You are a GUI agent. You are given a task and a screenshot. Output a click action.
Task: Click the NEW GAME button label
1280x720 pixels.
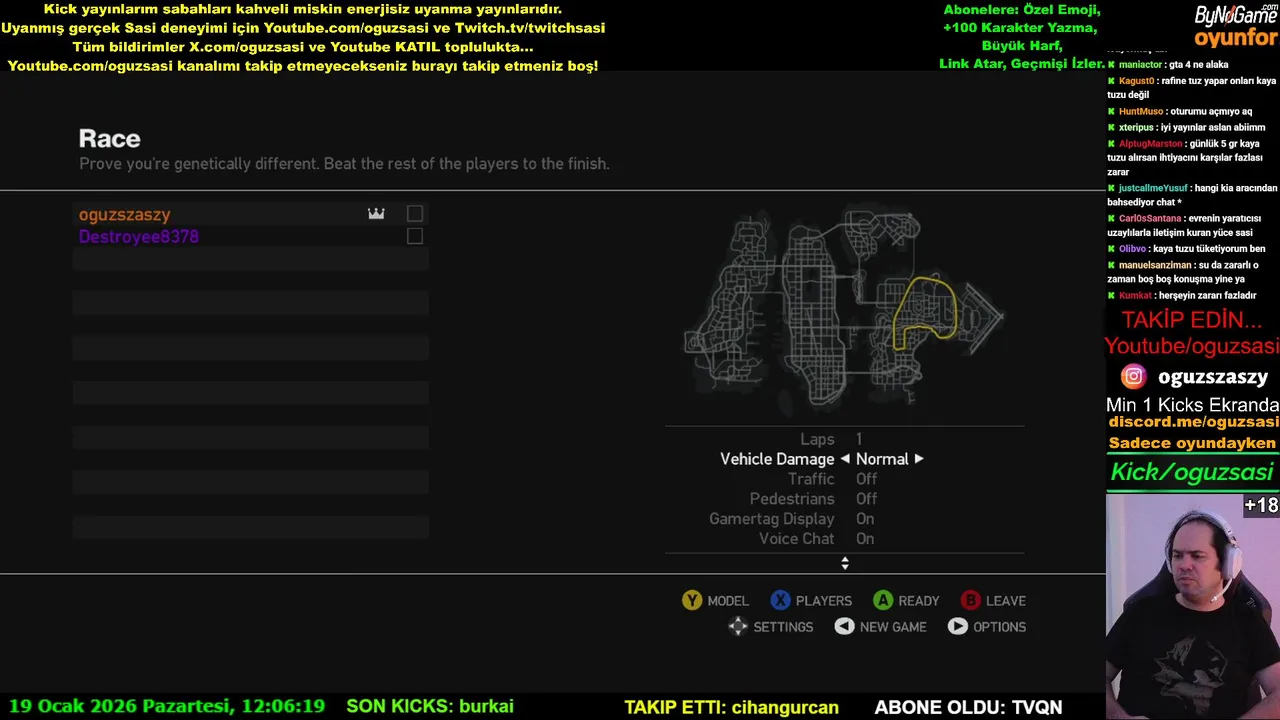tap(893, 627)
